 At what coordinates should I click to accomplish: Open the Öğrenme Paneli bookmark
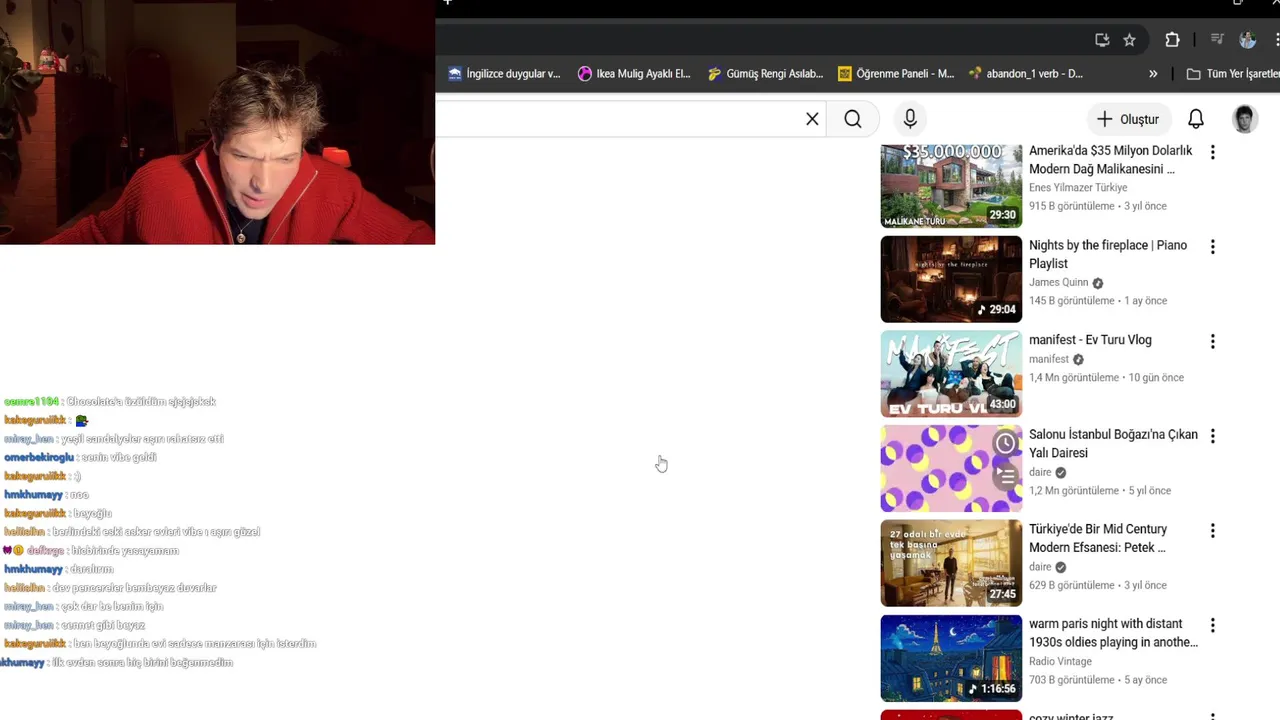pyautogui.click(x=896, y=74)
